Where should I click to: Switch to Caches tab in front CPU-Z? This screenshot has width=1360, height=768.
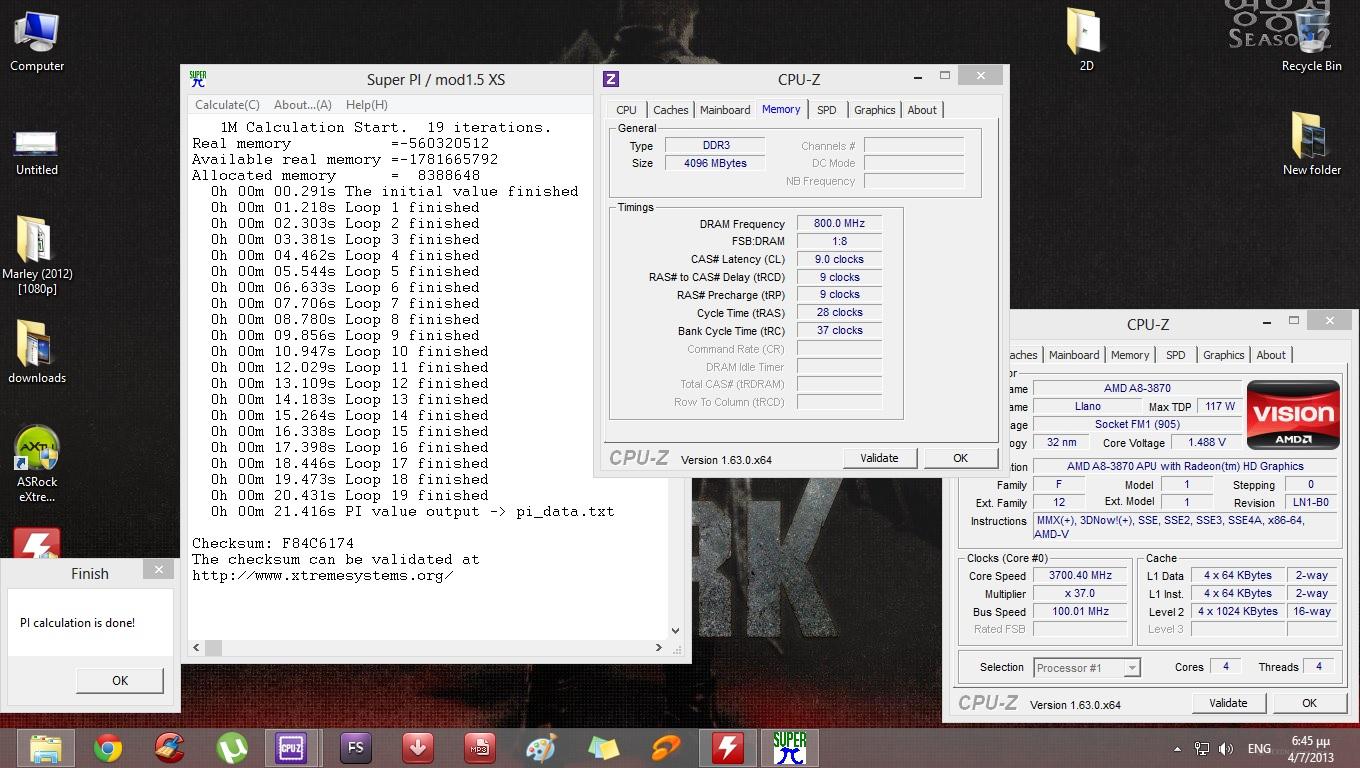point(670,110)
